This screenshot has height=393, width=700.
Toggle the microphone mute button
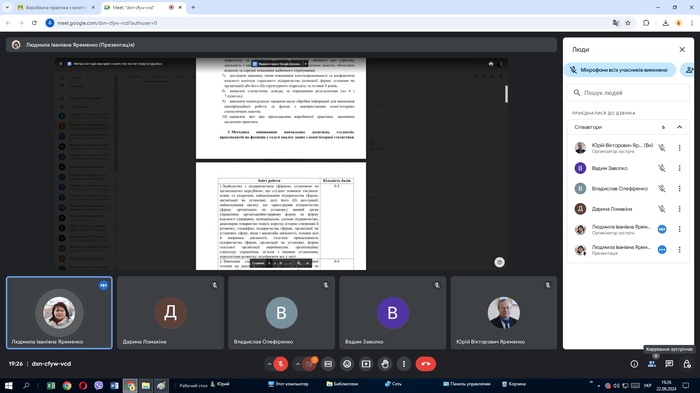pos(280,364)
